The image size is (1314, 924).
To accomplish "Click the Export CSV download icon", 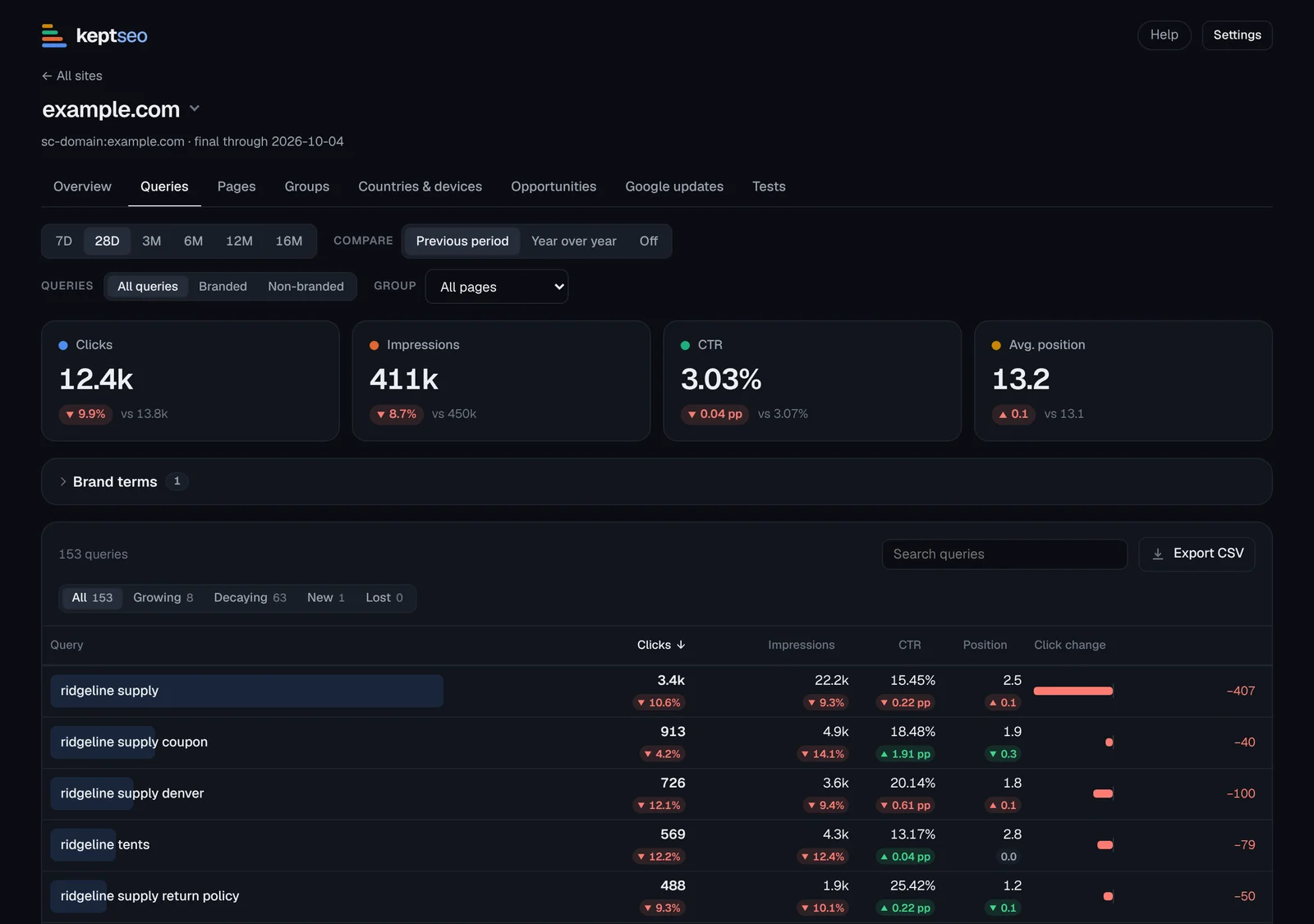I will point(1158,554).
